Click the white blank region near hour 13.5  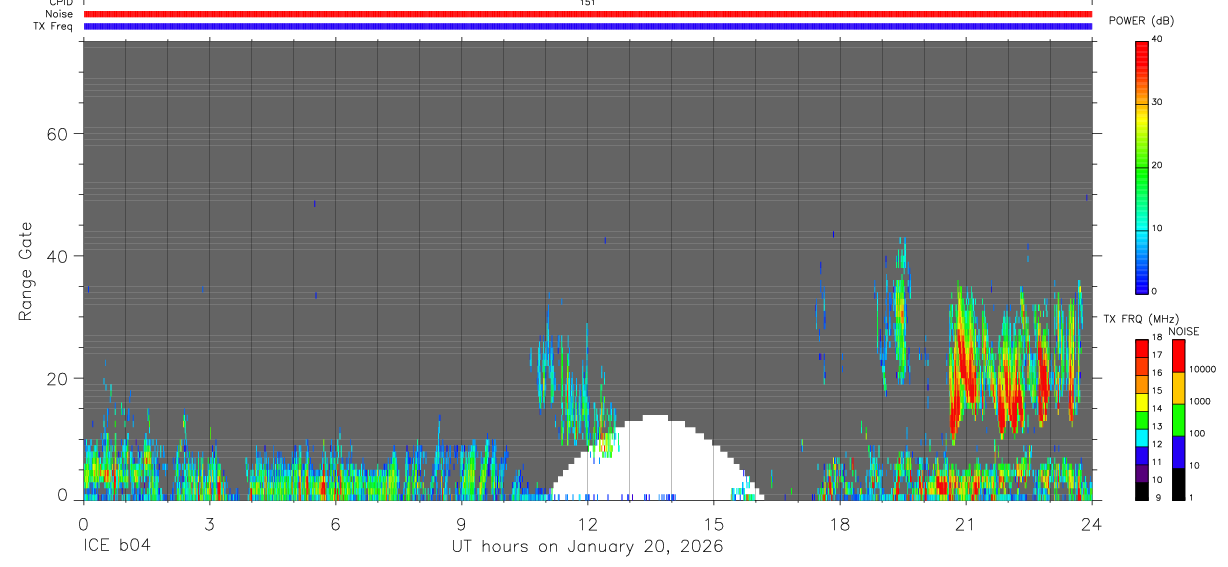pyautogui.click(x=656, y=460)
